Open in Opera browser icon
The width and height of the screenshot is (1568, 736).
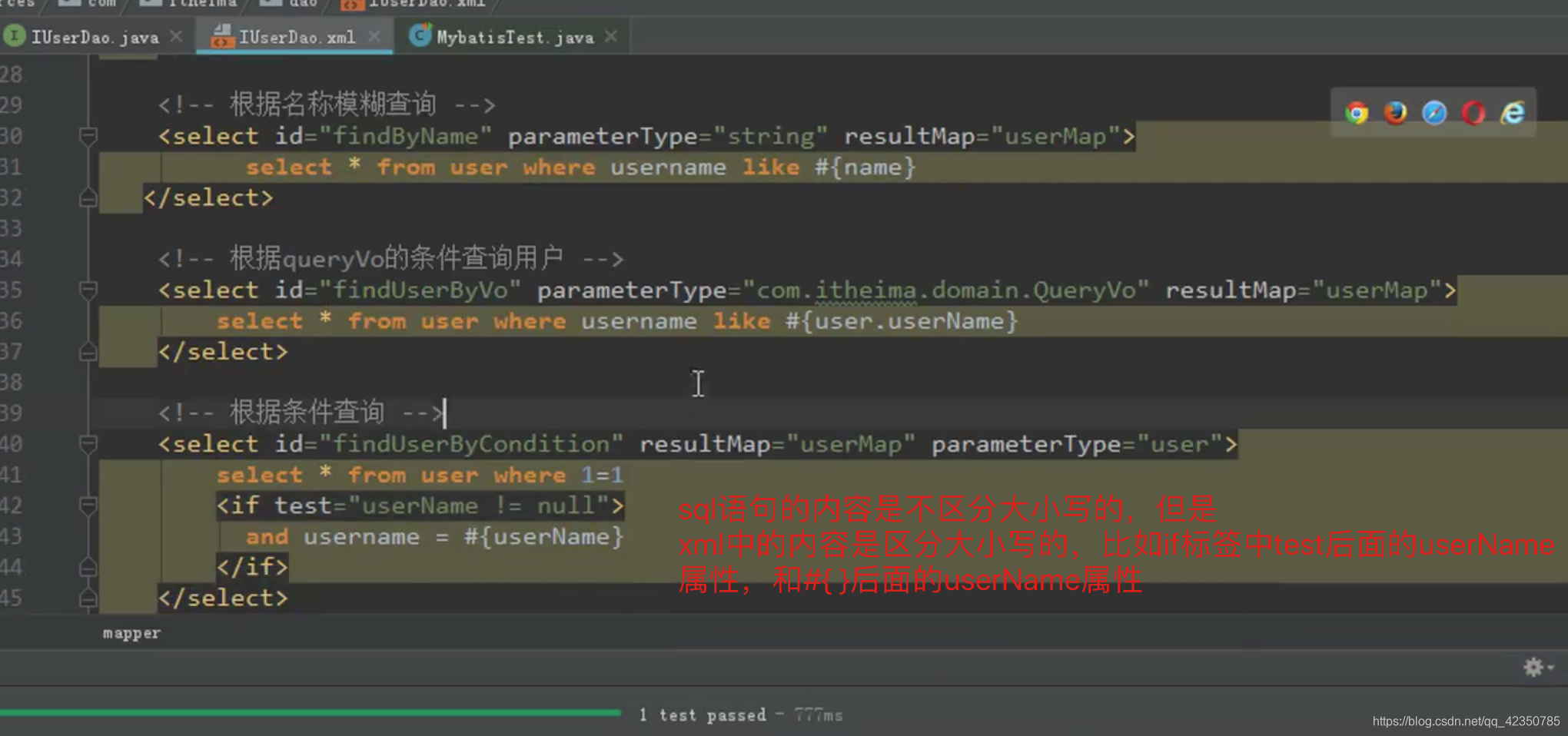1473,113
